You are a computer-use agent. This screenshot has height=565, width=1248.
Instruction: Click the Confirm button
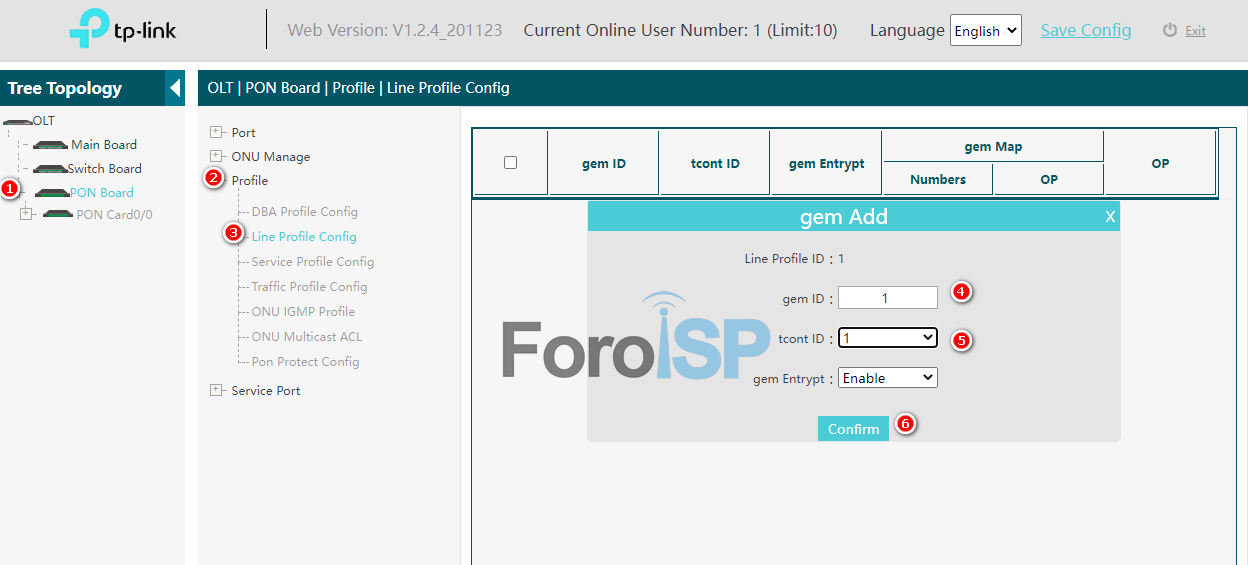click(x=853, y=429)
